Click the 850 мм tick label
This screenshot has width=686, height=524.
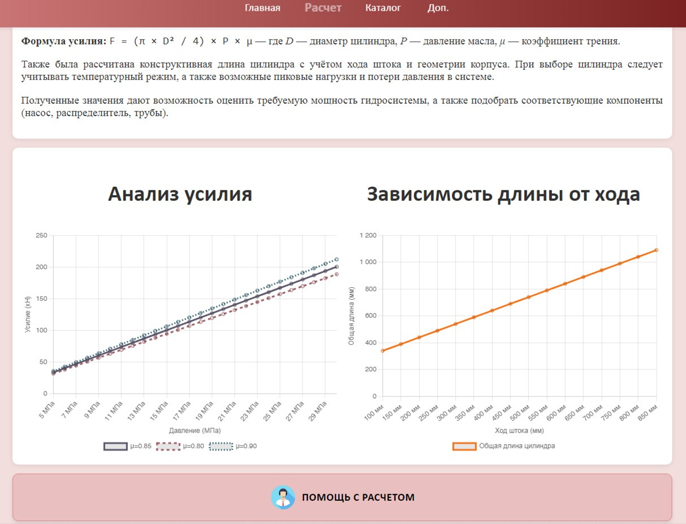[x=648, y=412]
